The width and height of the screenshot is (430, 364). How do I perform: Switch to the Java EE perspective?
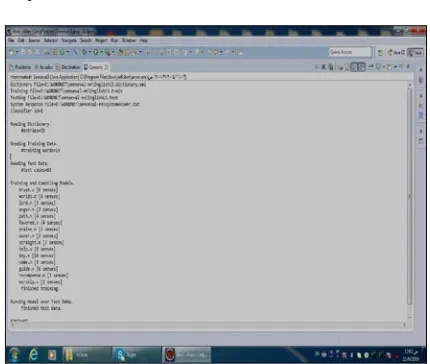click(x=396, y=52)
